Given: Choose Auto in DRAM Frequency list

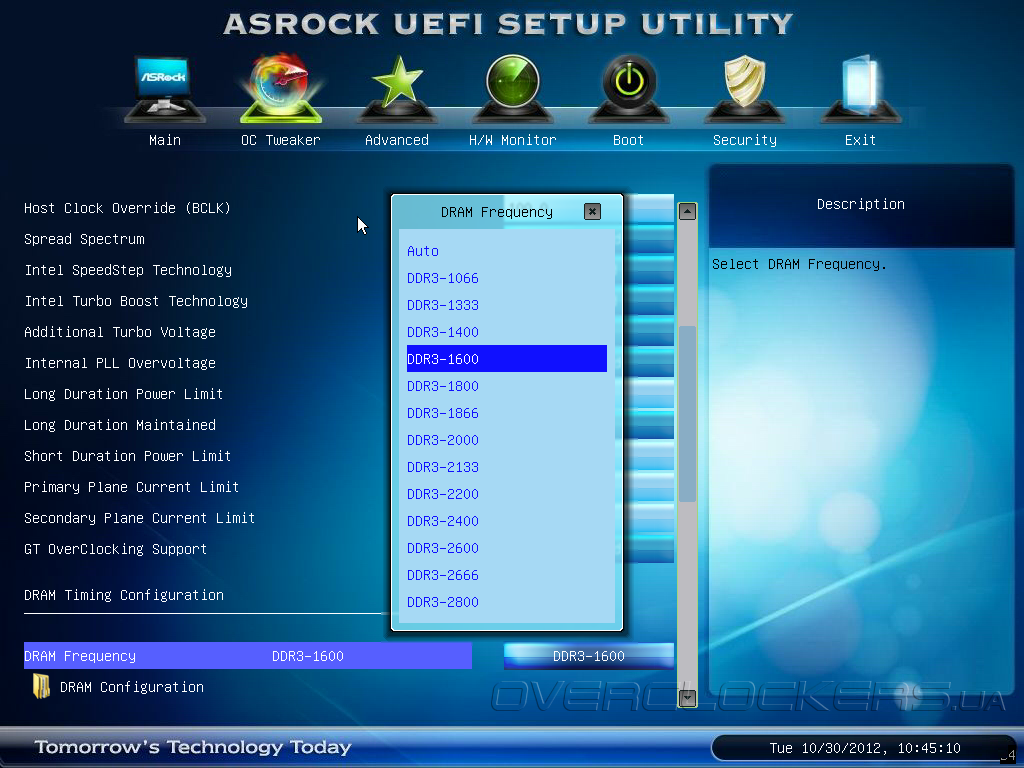Looking at the screenshot, I should (507, 251).
